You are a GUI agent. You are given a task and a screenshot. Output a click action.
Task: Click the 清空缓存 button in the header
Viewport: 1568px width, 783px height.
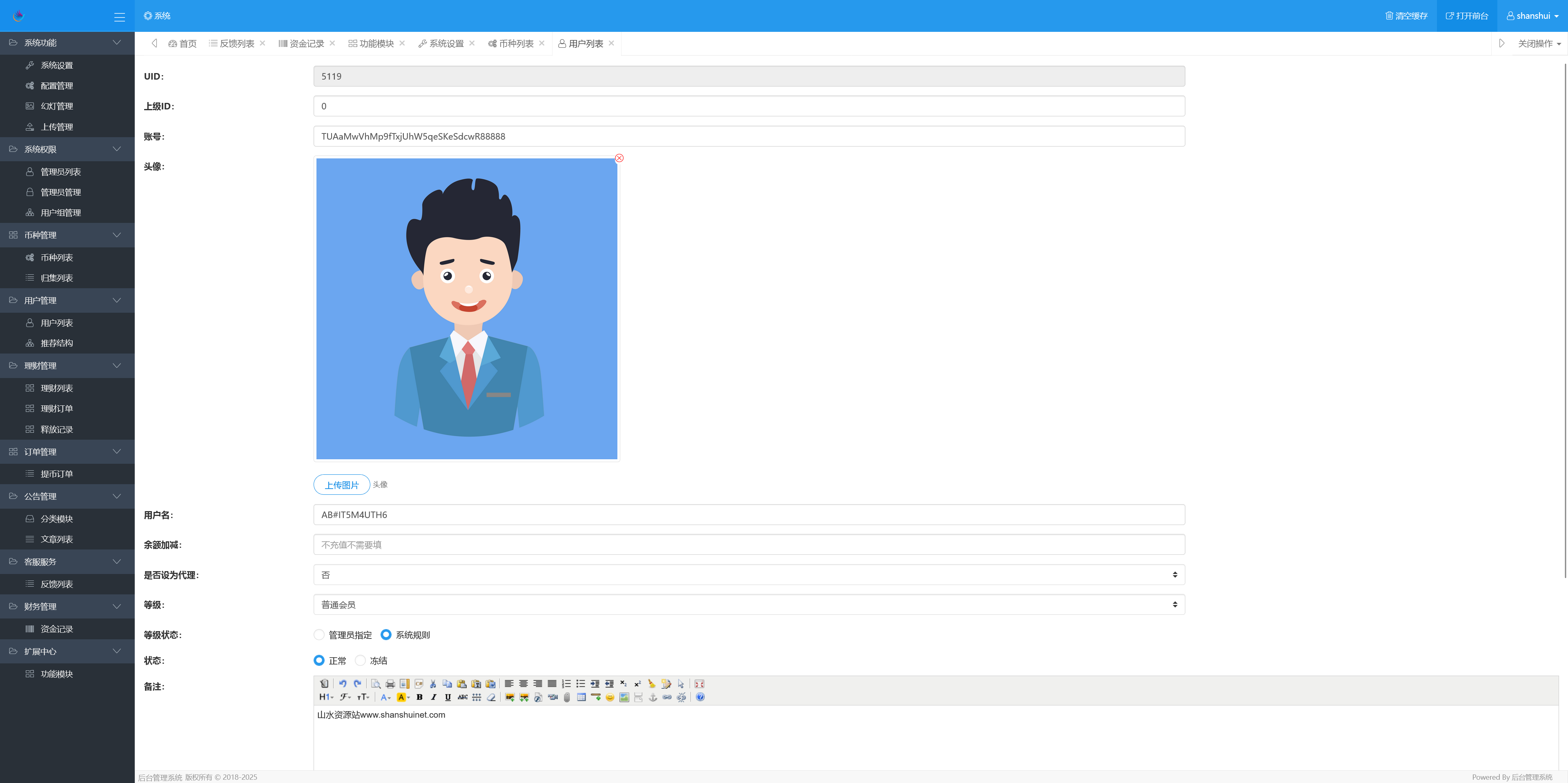point(1407,16)
